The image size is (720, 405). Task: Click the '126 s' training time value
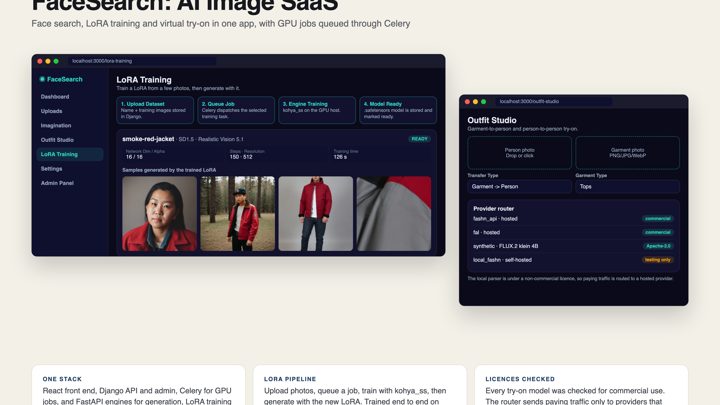340,157
